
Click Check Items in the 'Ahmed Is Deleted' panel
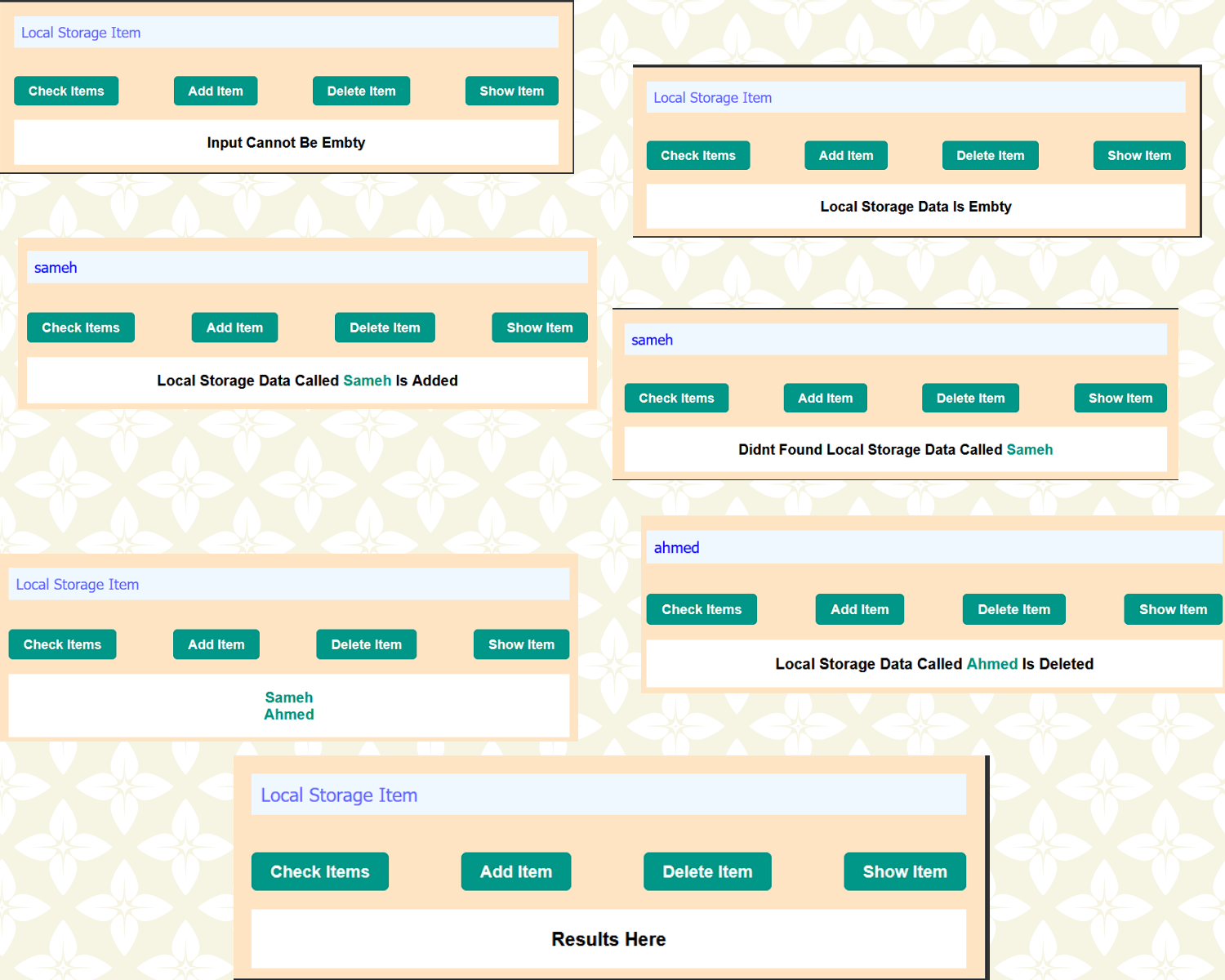[x=701, y=609]
